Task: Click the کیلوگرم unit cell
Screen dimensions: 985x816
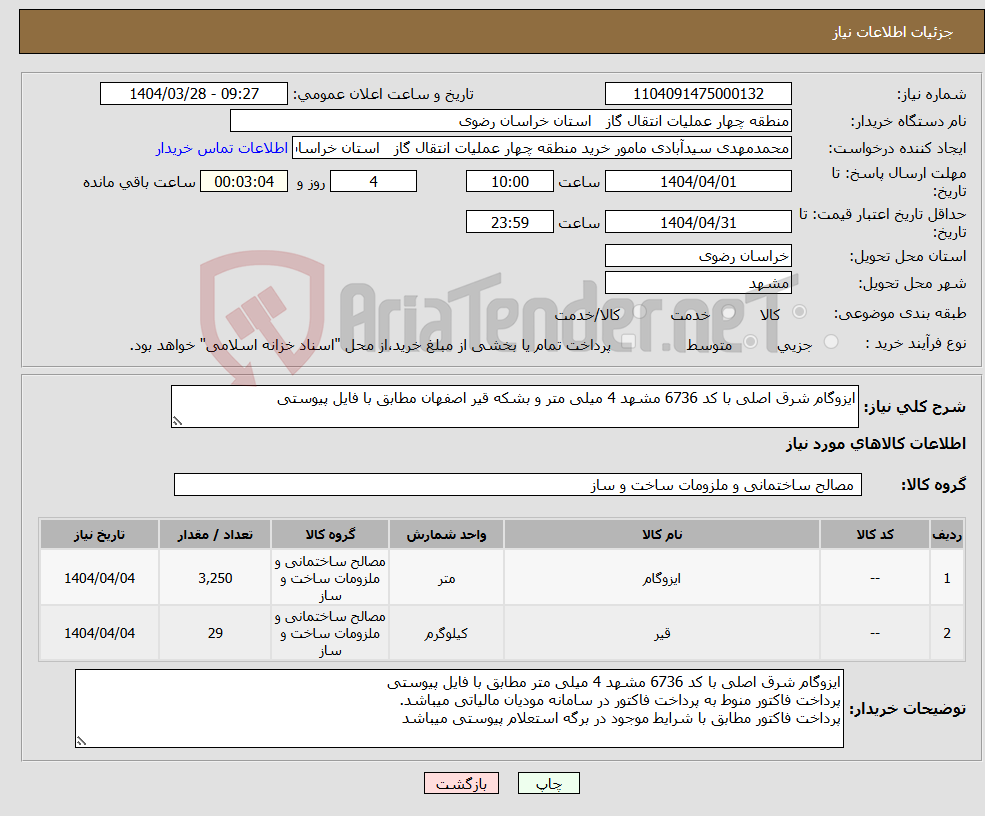Action: pos(446,633)
